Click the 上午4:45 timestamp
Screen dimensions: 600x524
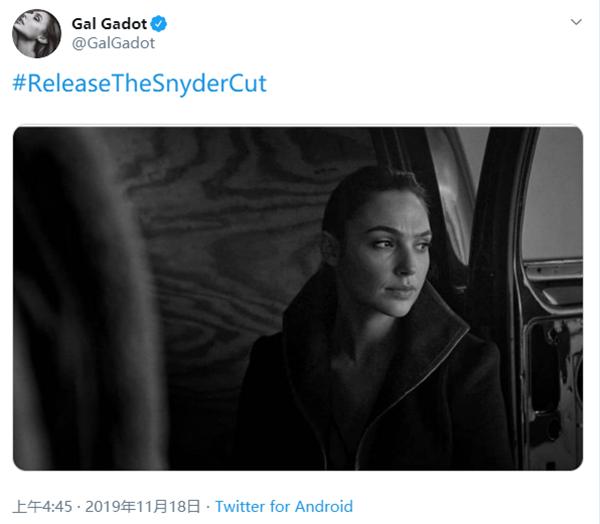42,506
